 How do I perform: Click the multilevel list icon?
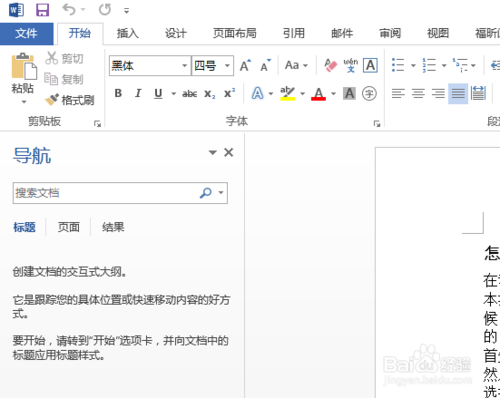pyautogui.click(x=460, y=65)
